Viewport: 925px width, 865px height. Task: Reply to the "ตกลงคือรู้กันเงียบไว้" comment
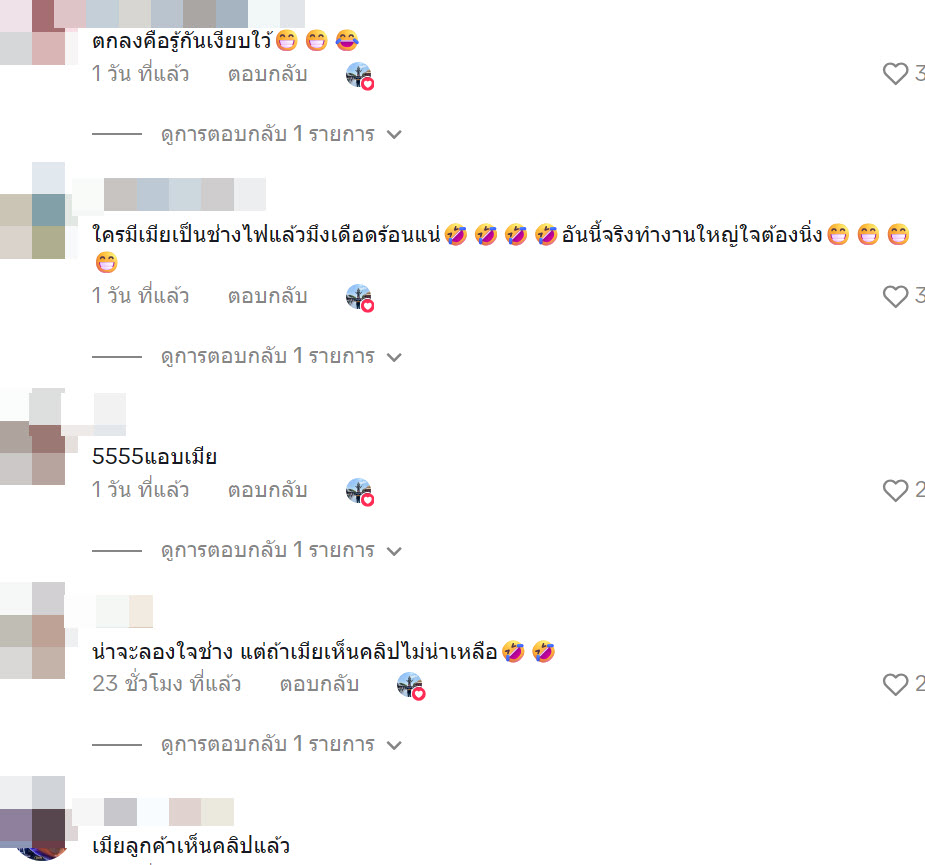(267, 74)
